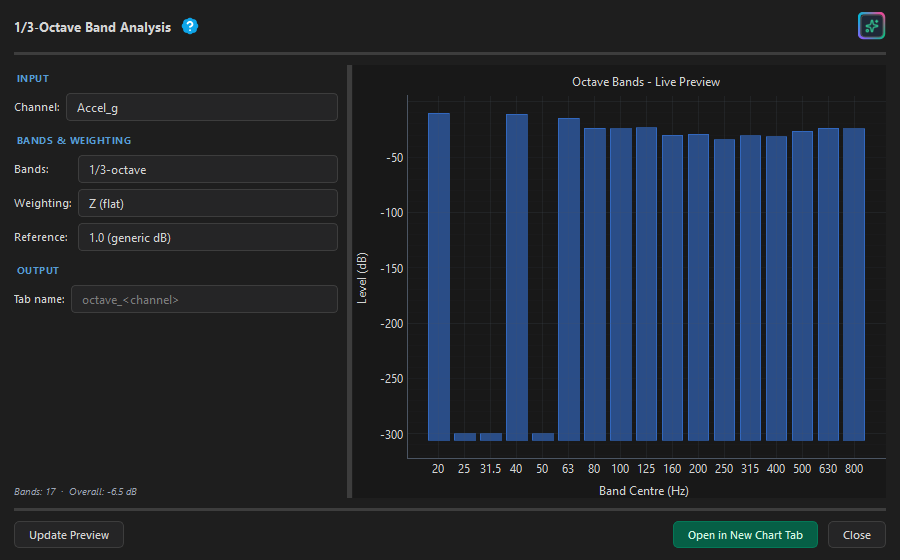Open the Bands dropdown showing 1/3-octave
The width and height of the screenshot is (900, 560).
tap(208, 169)
